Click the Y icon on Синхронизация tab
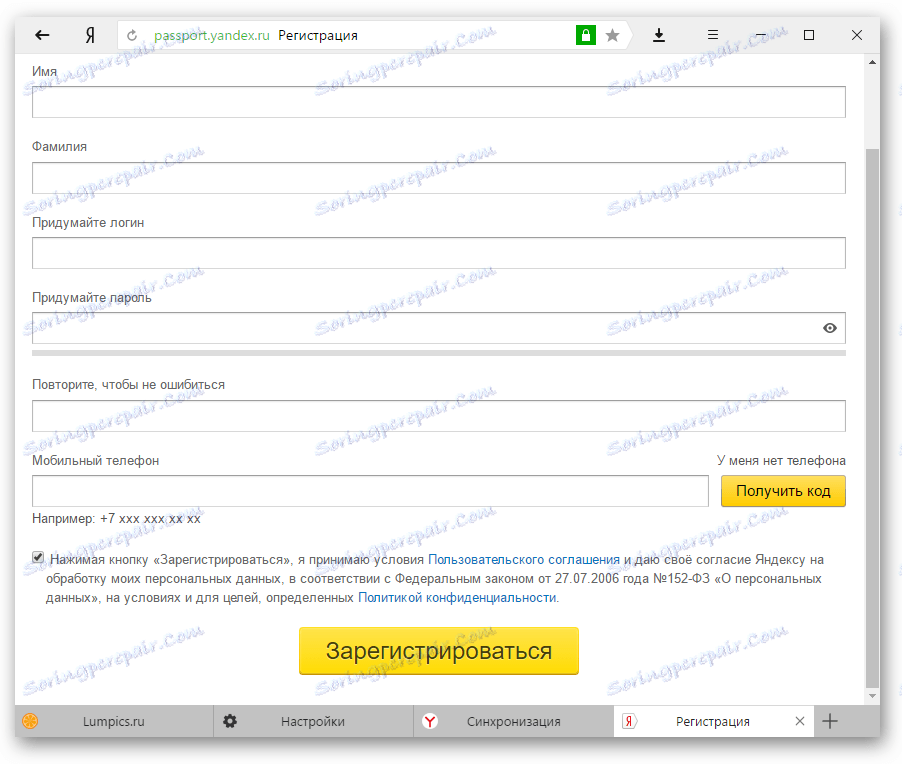902x764 pixels. (x=430, y=720)
